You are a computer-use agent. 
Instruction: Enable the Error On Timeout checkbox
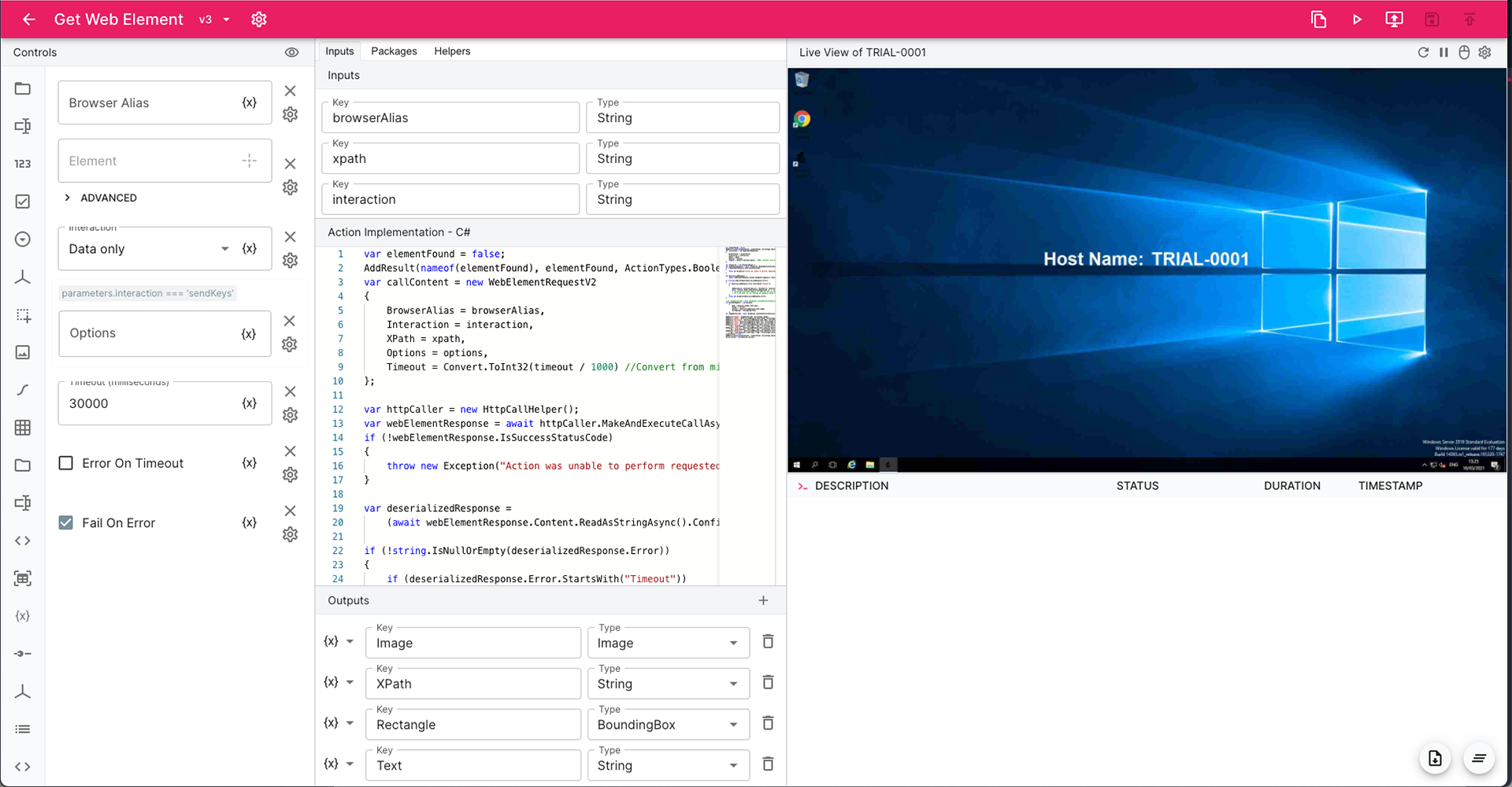click(x=66, y=463)
